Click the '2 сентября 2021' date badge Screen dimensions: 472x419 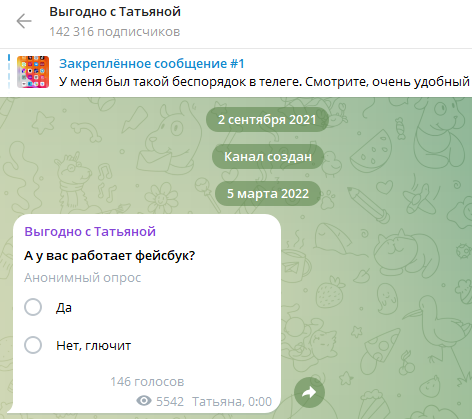[267, 120]
